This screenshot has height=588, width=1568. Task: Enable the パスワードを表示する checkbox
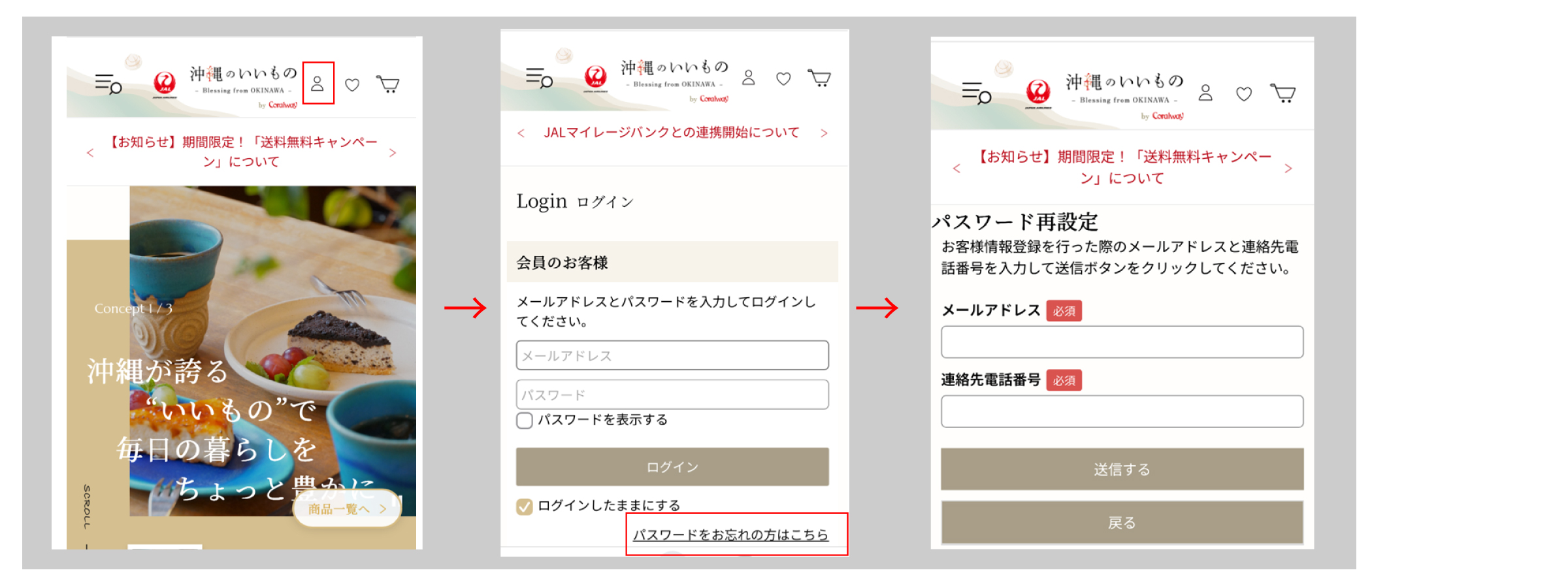pyautogui.click(x=525, y=420)
